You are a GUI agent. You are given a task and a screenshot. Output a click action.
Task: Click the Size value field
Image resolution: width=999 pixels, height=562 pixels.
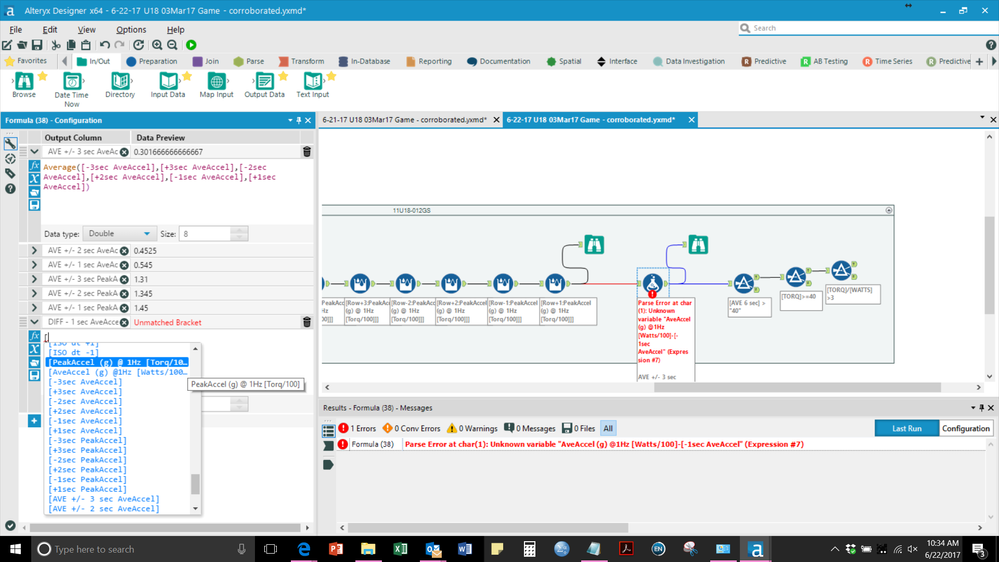point(206,234)
